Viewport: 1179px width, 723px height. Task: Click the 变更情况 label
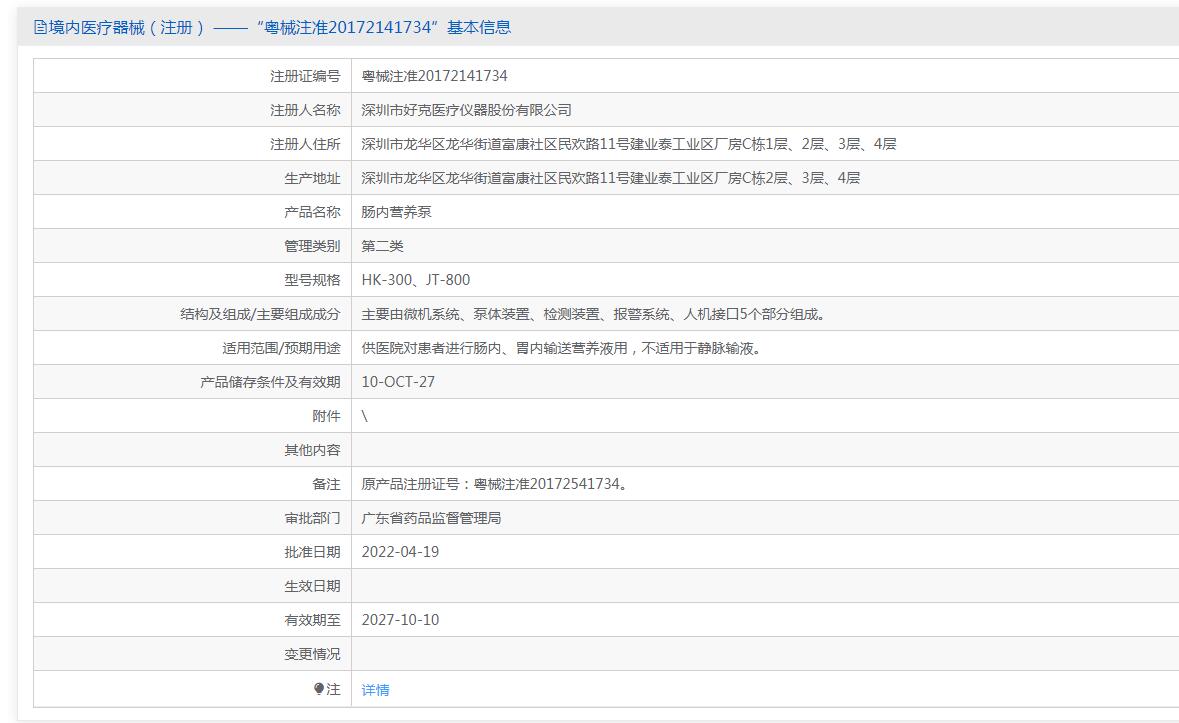pos(312,654)
